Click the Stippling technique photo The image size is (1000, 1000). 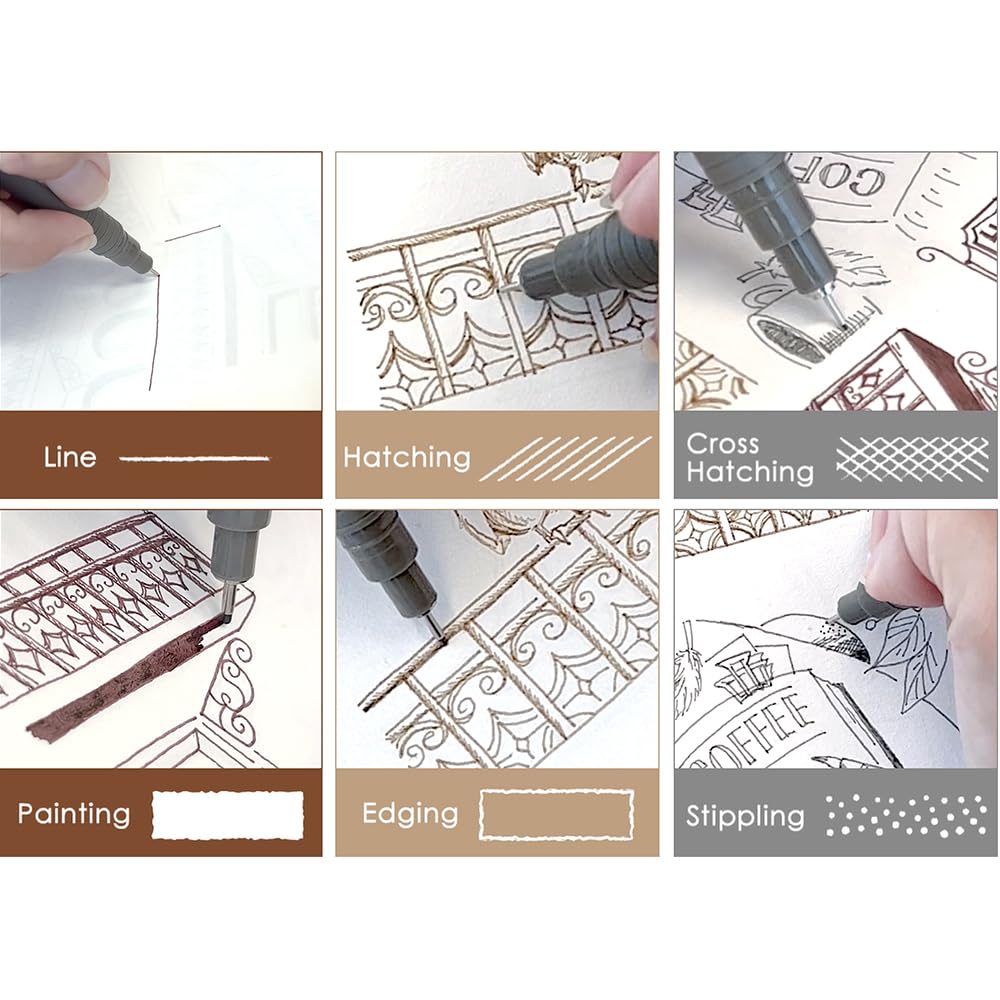(835, 639)
